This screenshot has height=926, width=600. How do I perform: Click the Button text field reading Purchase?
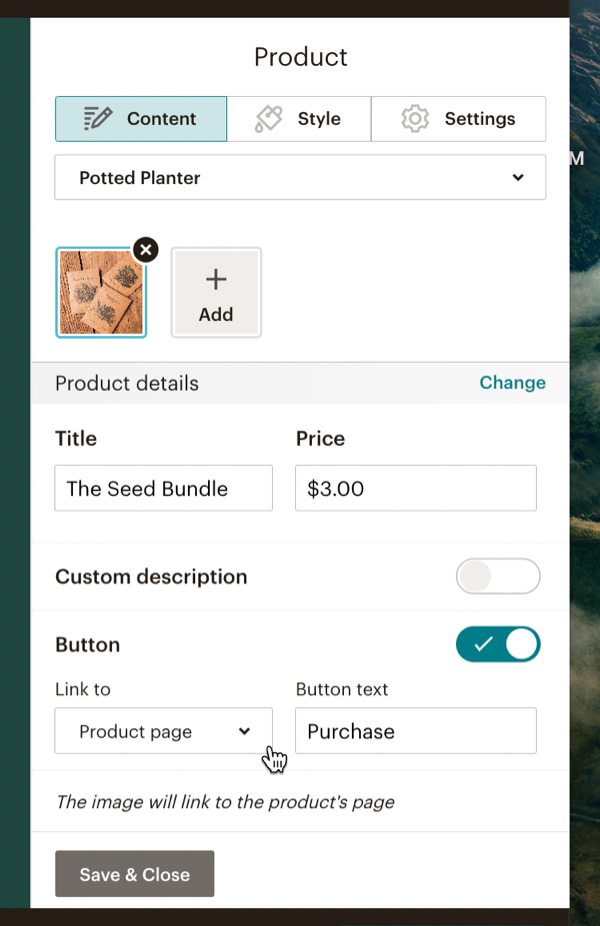(x=415, y=732)
